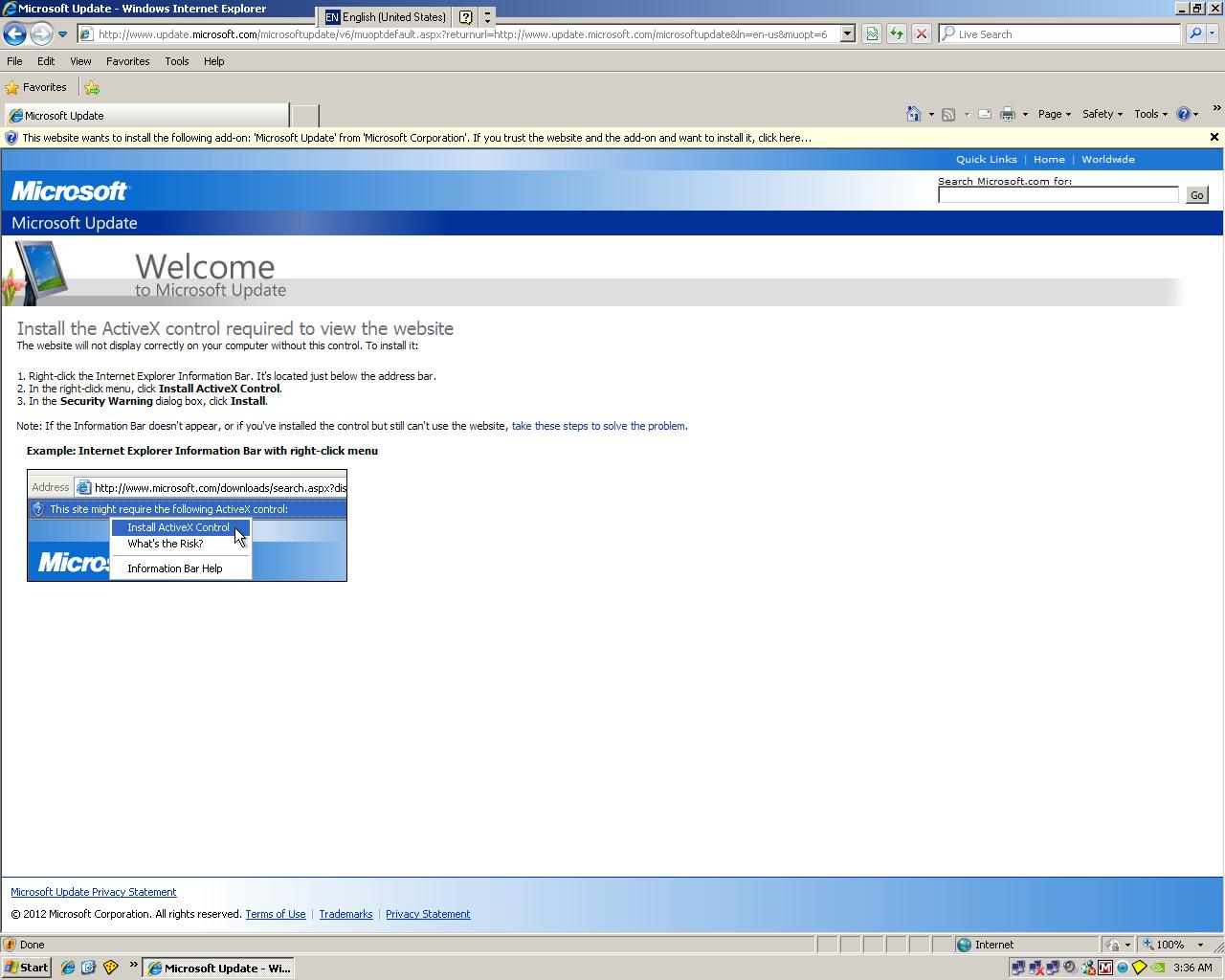
Task: Expand the Print options dropdown arrow
Action: point(1025,115)
